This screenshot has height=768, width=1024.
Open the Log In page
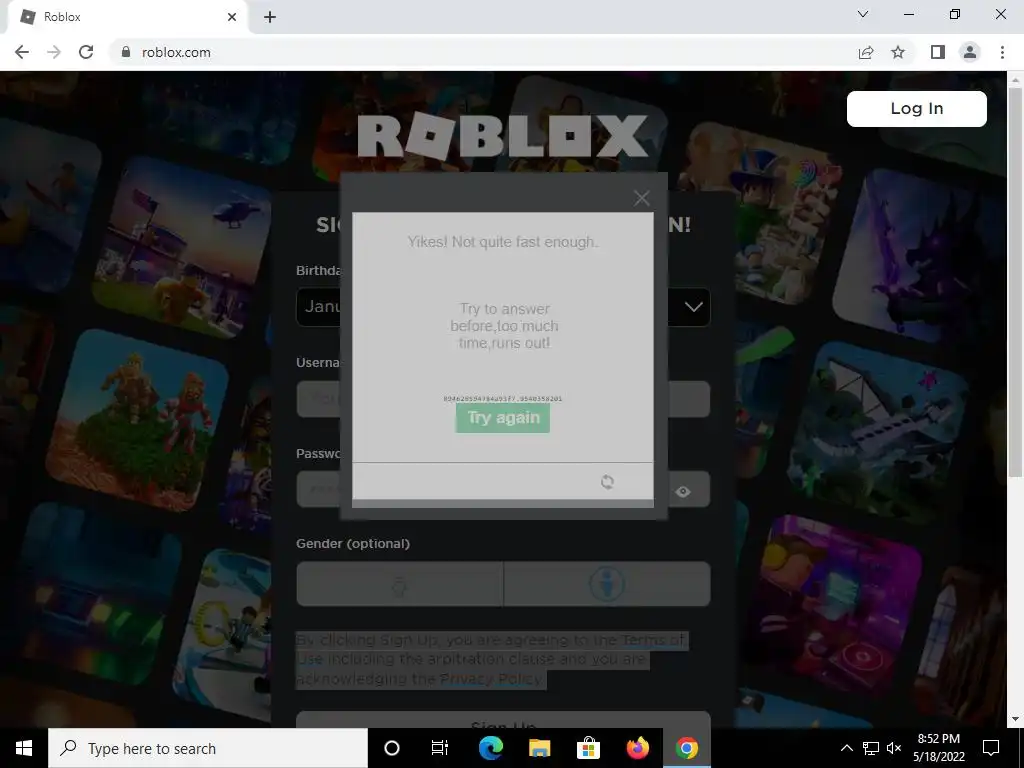pos(916,108)
